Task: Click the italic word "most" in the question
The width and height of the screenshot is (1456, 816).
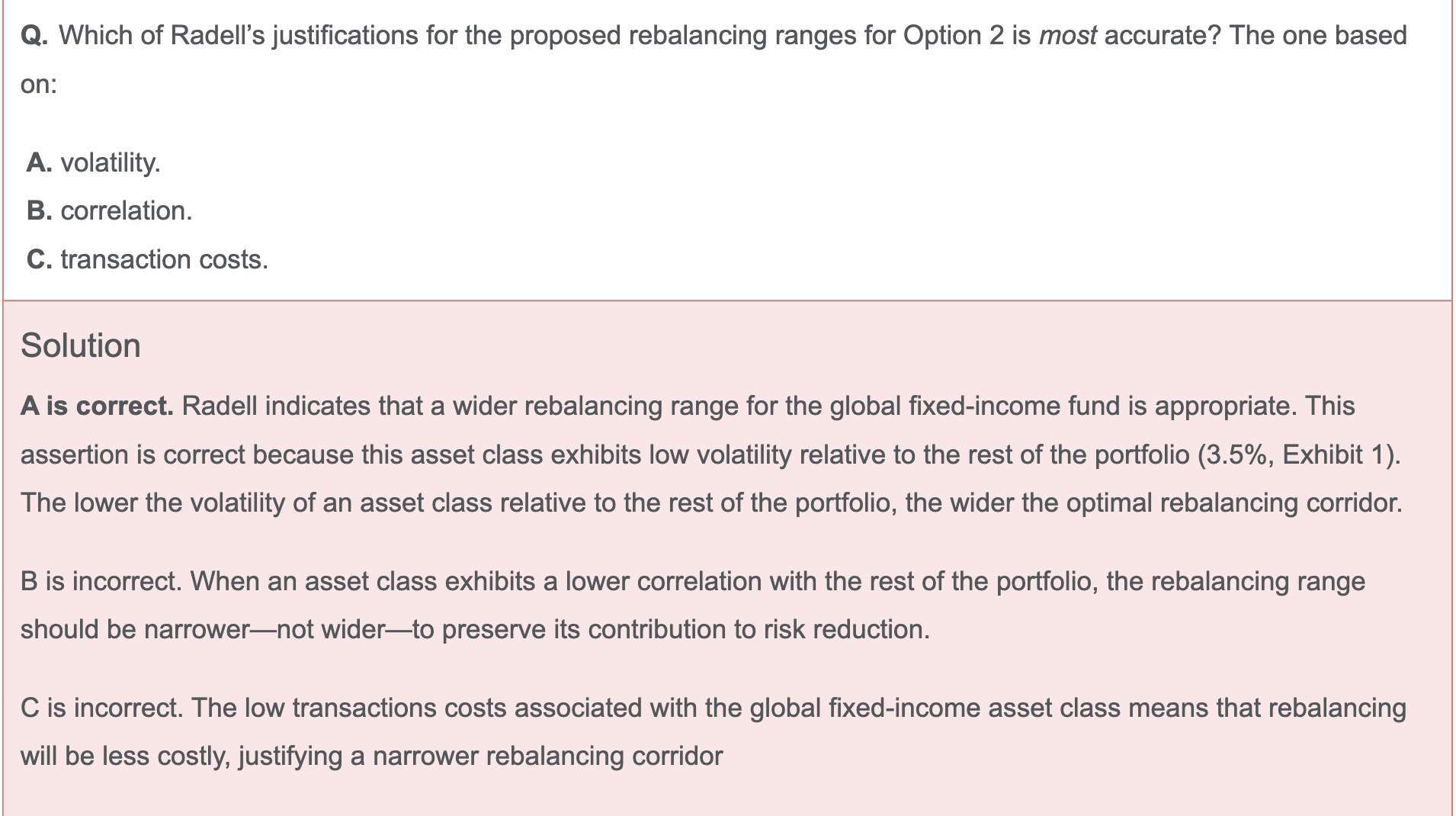Action: (1067, 36)
